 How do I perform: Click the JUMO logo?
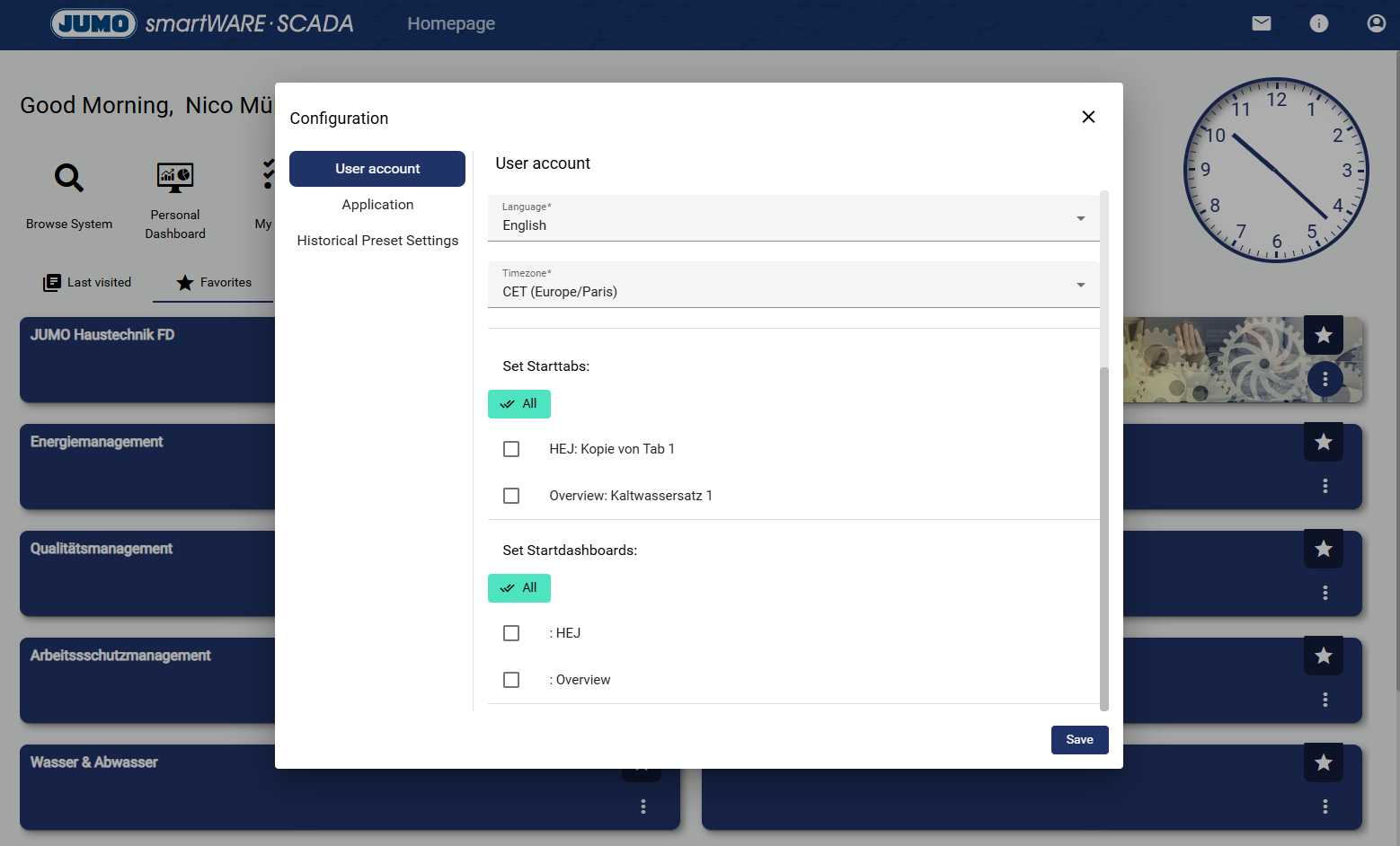[93, 23]
